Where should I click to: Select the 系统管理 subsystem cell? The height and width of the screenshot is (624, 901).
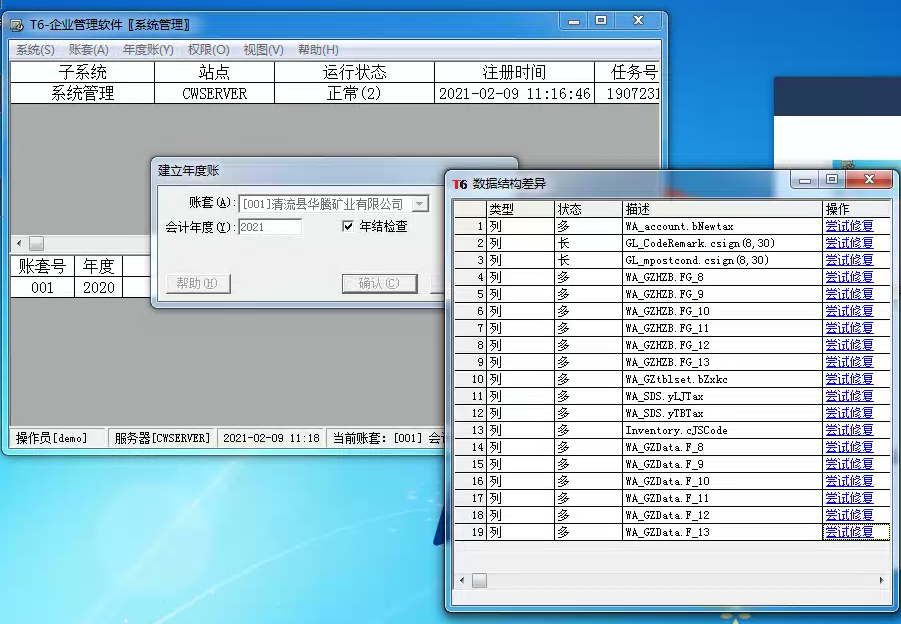click(x=83, y=93)
